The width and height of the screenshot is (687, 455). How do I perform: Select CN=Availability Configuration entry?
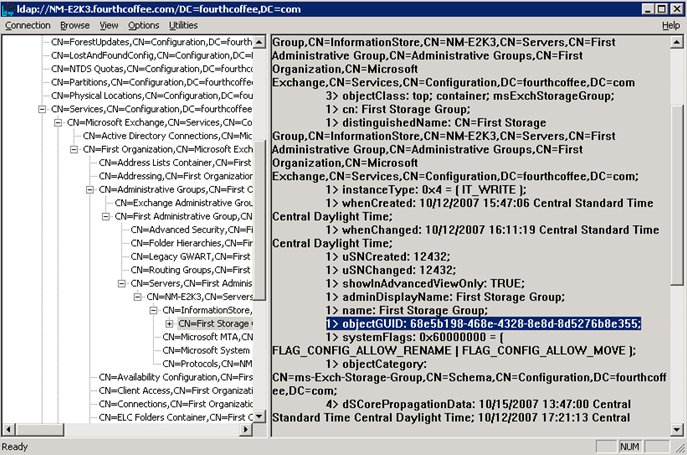[x=175, y=377]
